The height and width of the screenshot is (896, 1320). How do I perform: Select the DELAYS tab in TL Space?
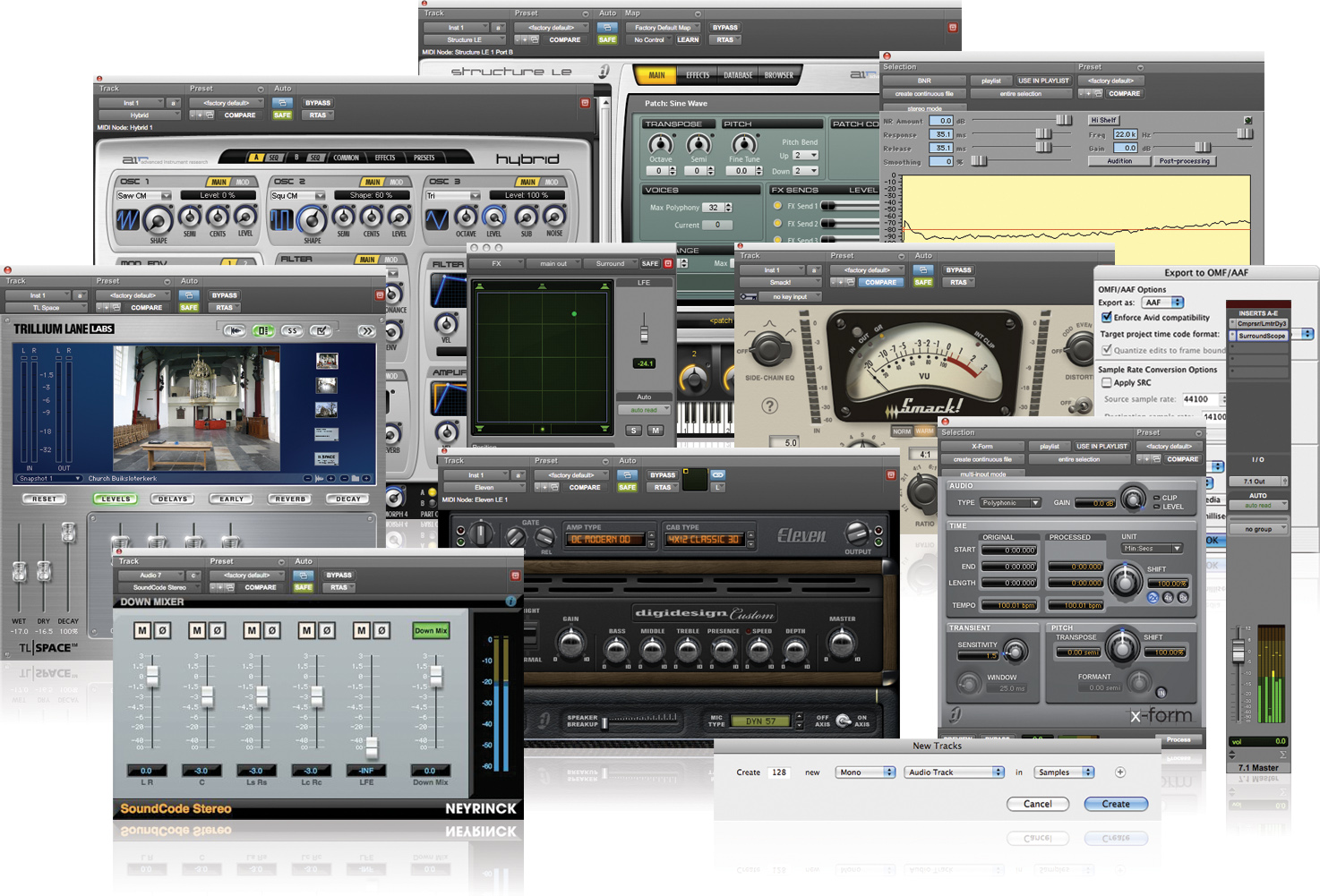pos(173,499)
